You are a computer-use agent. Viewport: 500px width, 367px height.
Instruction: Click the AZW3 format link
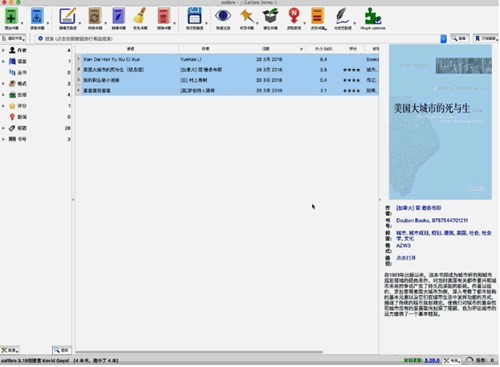click(403, 245)
